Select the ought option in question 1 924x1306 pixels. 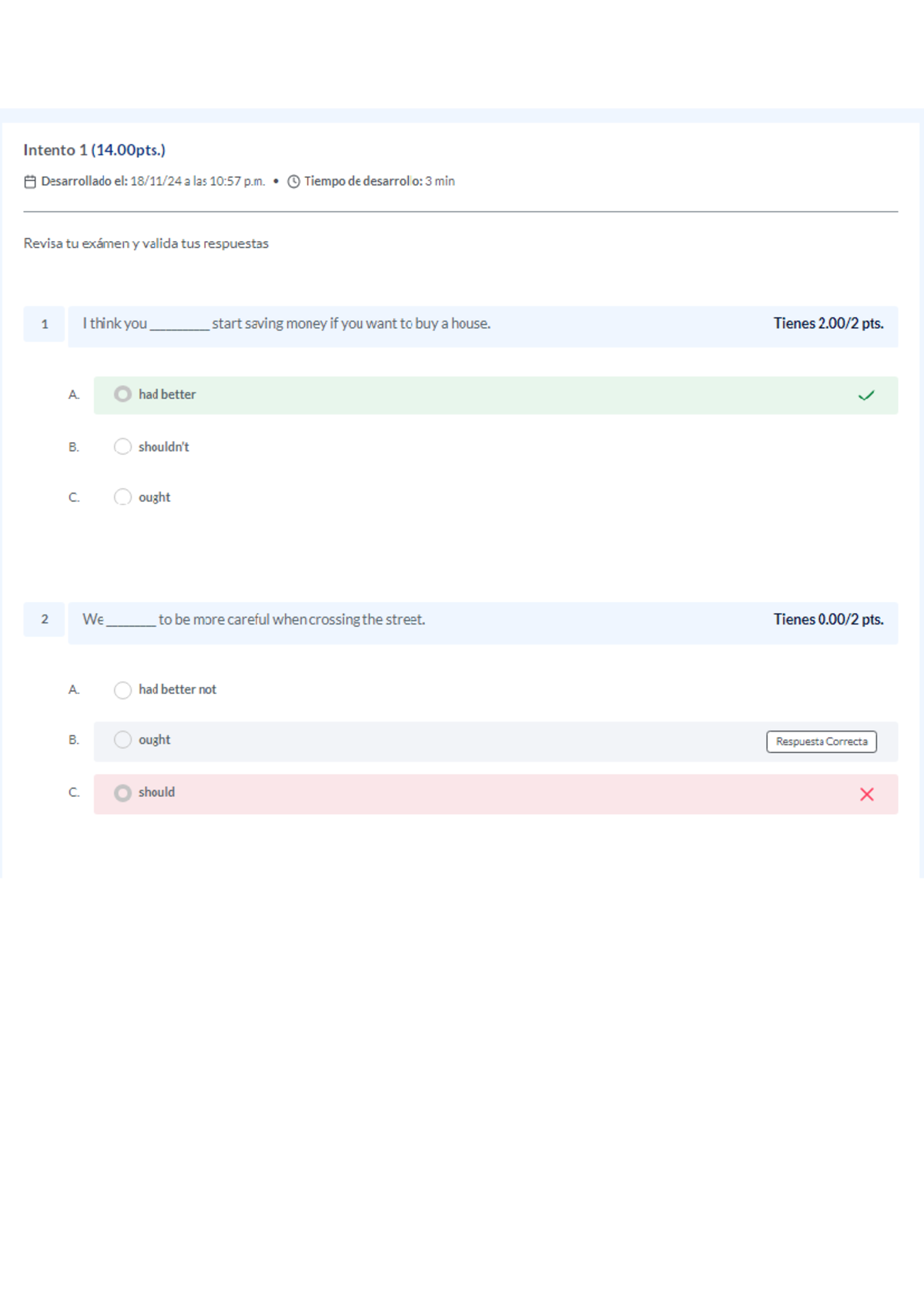click(123, 497)
